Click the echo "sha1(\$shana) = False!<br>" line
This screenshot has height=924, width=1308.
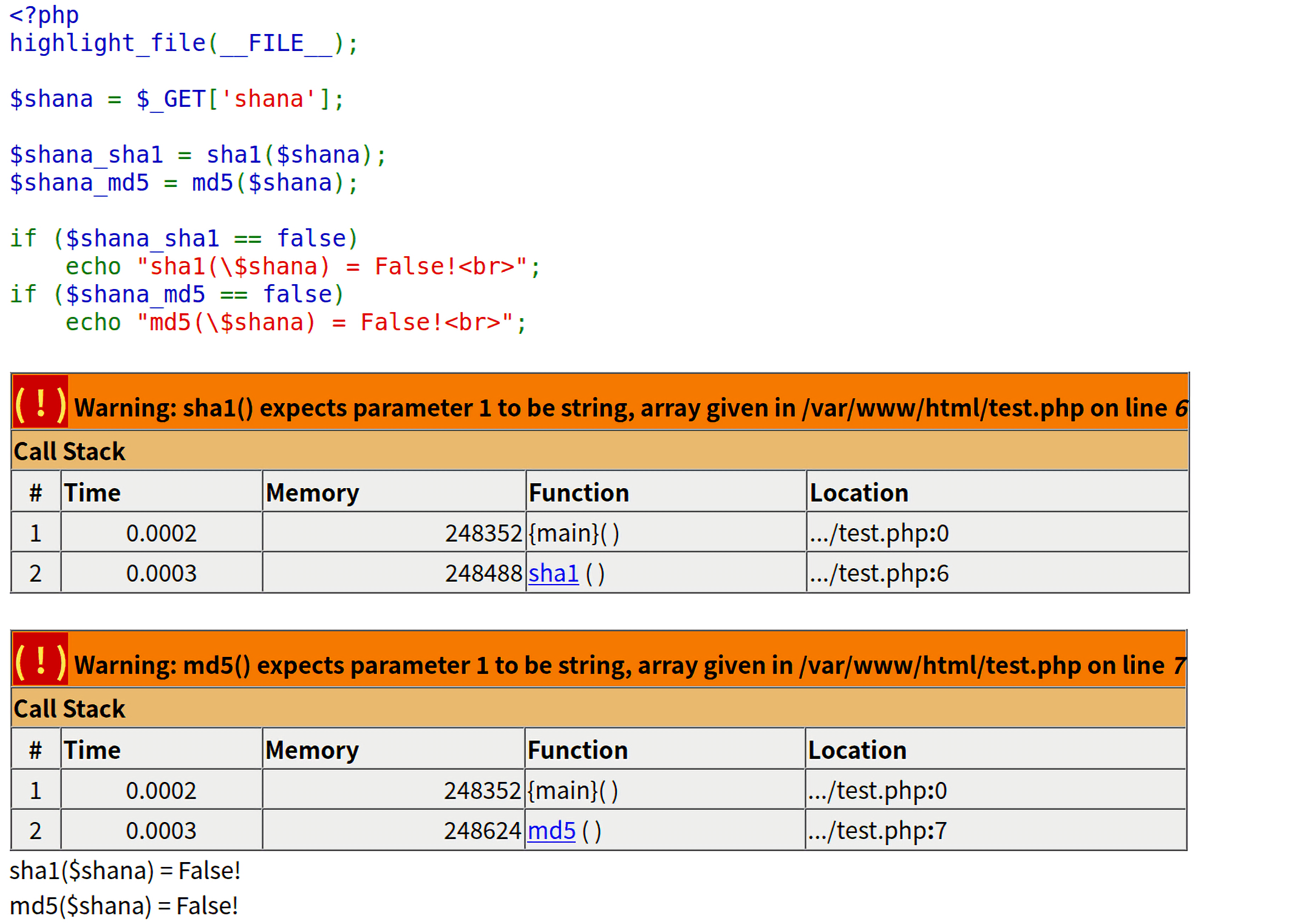point(302,267)
